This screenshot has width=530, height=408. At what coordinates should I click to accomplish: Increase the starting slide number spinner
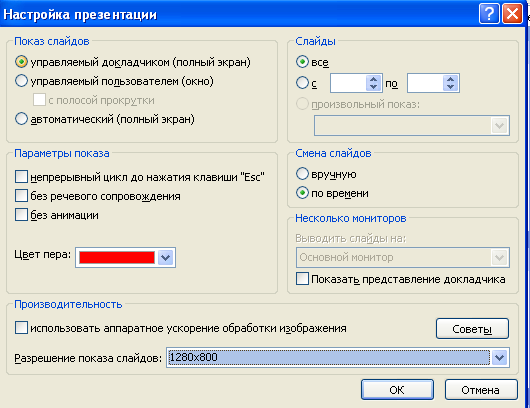tap(373, 79)
